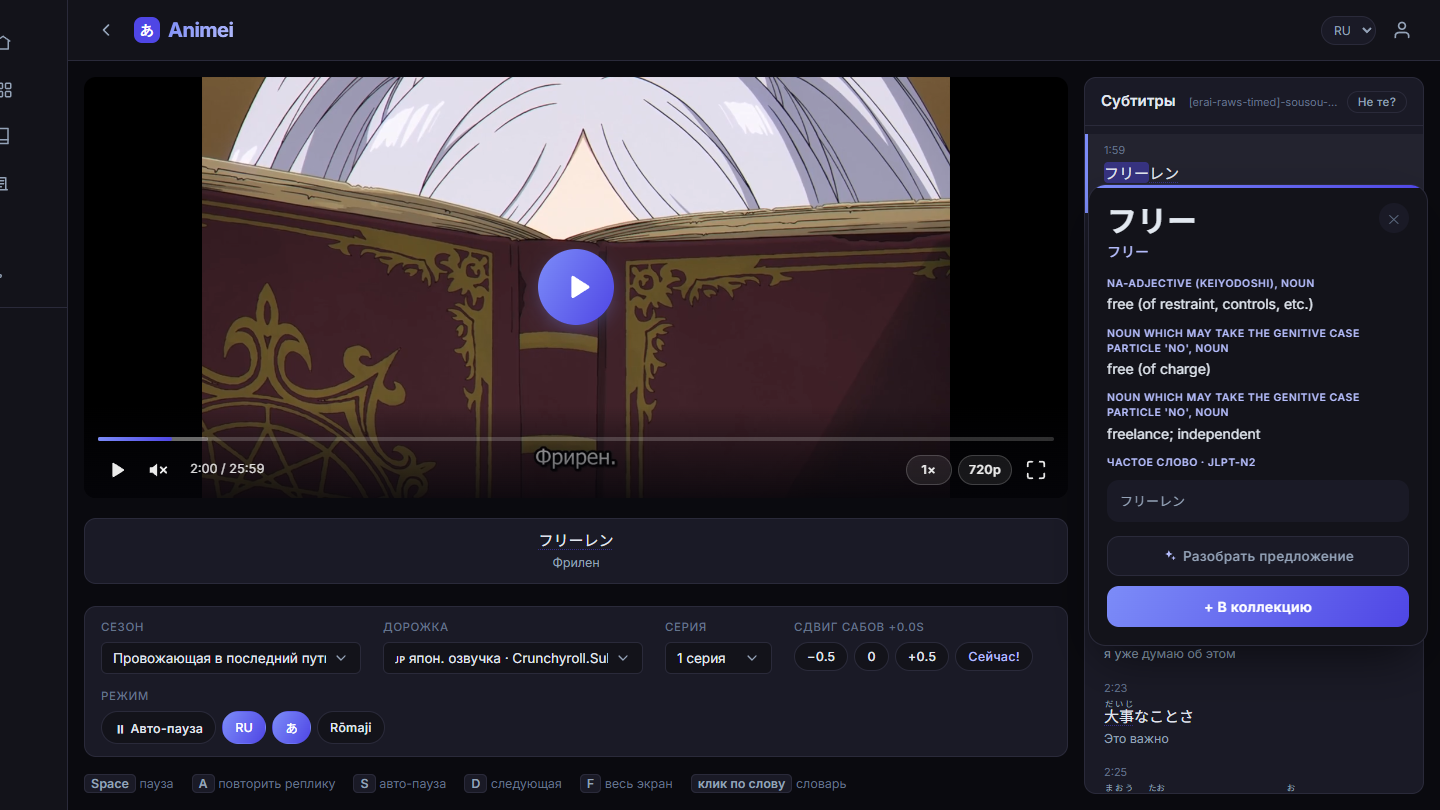Image resolution: width=1440 pixels, height=810 pixels.
Task: Seek on the video progress bar
Action: [x=576, y=439]
